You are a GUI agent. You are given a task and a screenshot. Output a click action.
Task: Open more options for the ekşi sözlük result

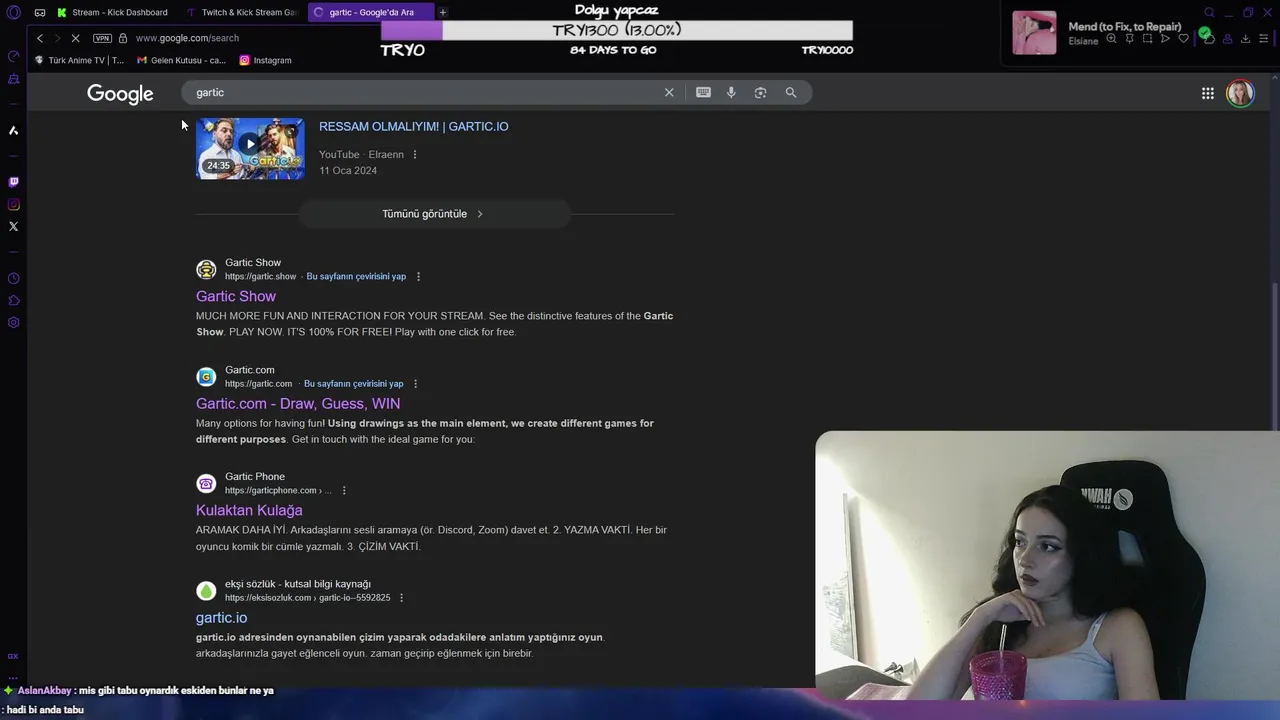click(401, 597)
